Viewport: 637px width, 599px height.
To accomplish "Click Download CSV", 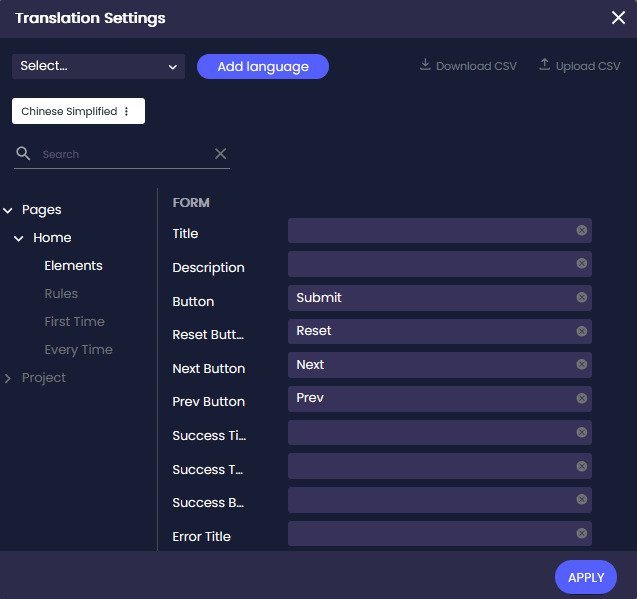I will click(x=468, y=66).
